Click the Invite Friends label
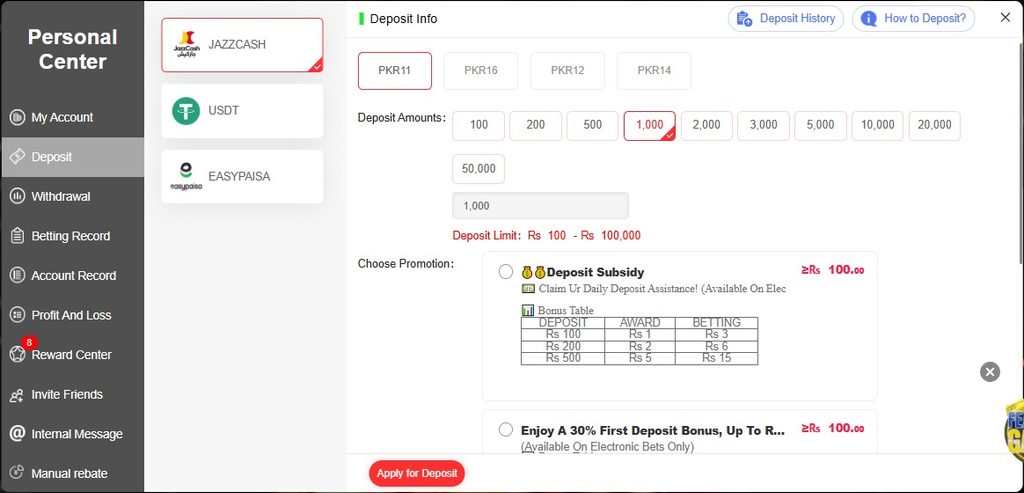1024x493 pixels. [67, 394]
